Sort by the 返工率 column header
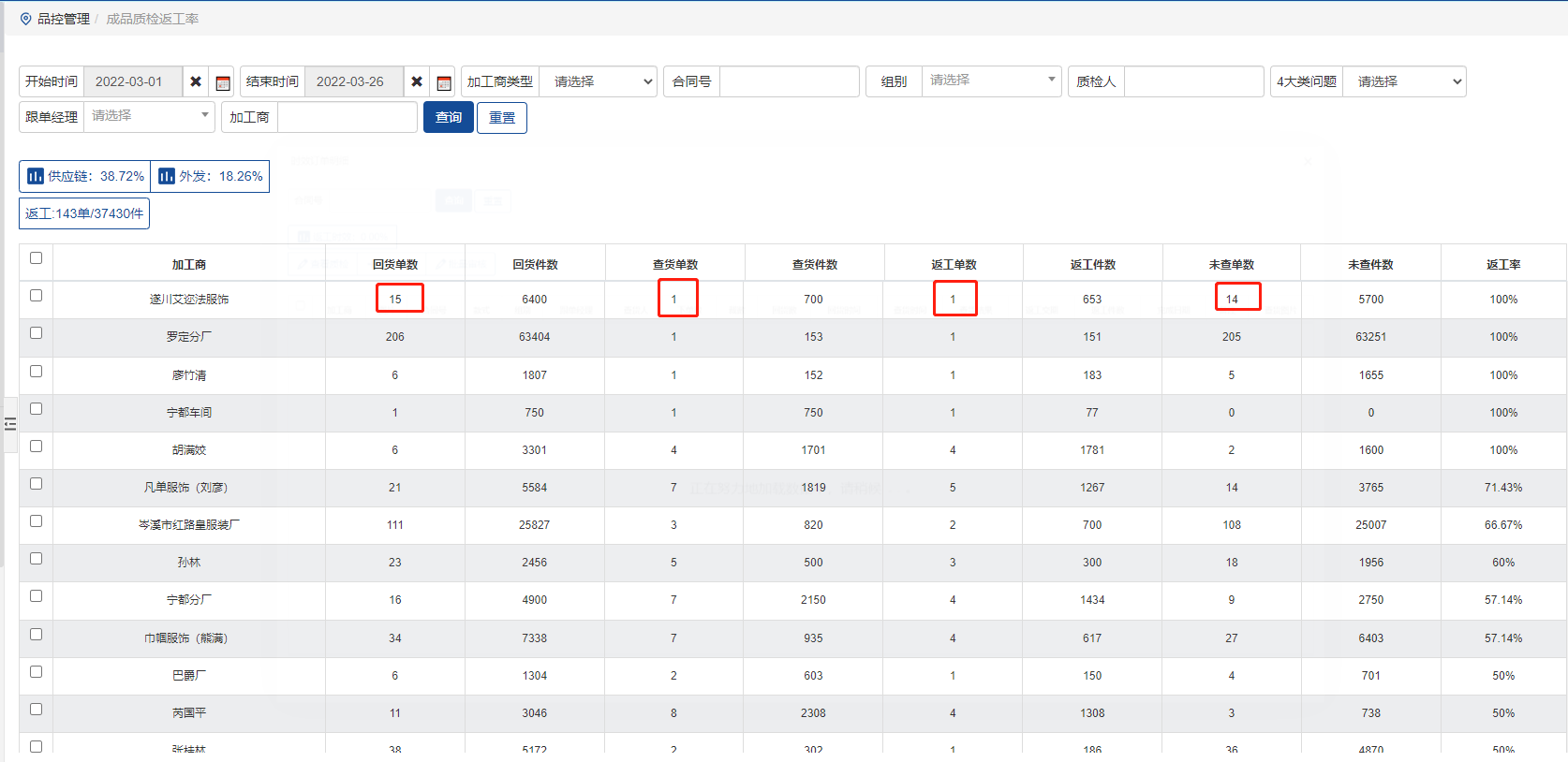 (1502, 265)
